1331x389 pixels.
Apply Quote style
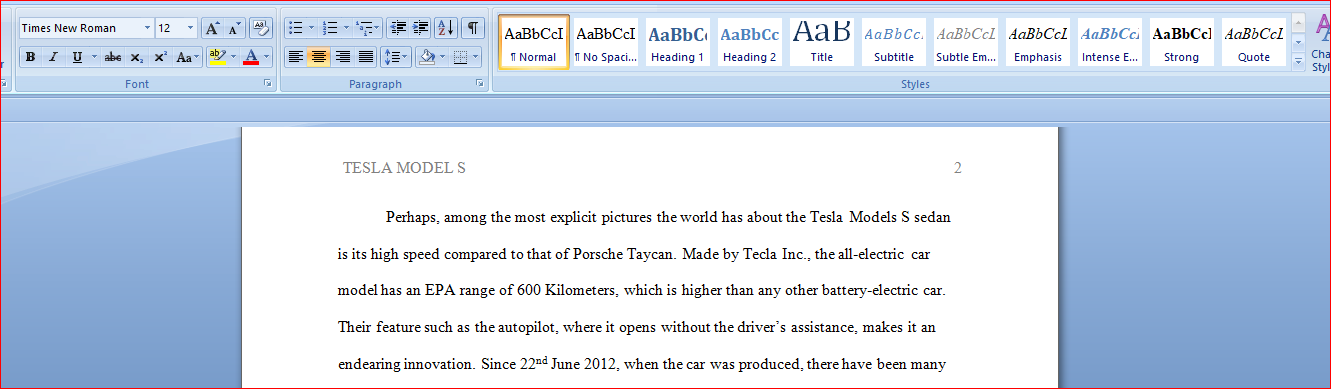tap(1254, 42)
